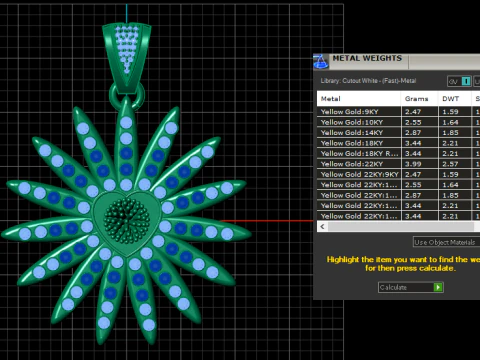Screen dimensions: 480x360
Task: Select the Yellow Gold 22KY:9KY row
Action: [x=398, y=174]
